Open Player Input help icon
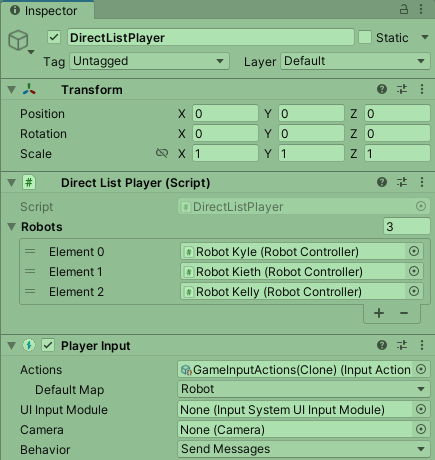The width and height of the screenshot is (435, 460). tap(382, 345)
